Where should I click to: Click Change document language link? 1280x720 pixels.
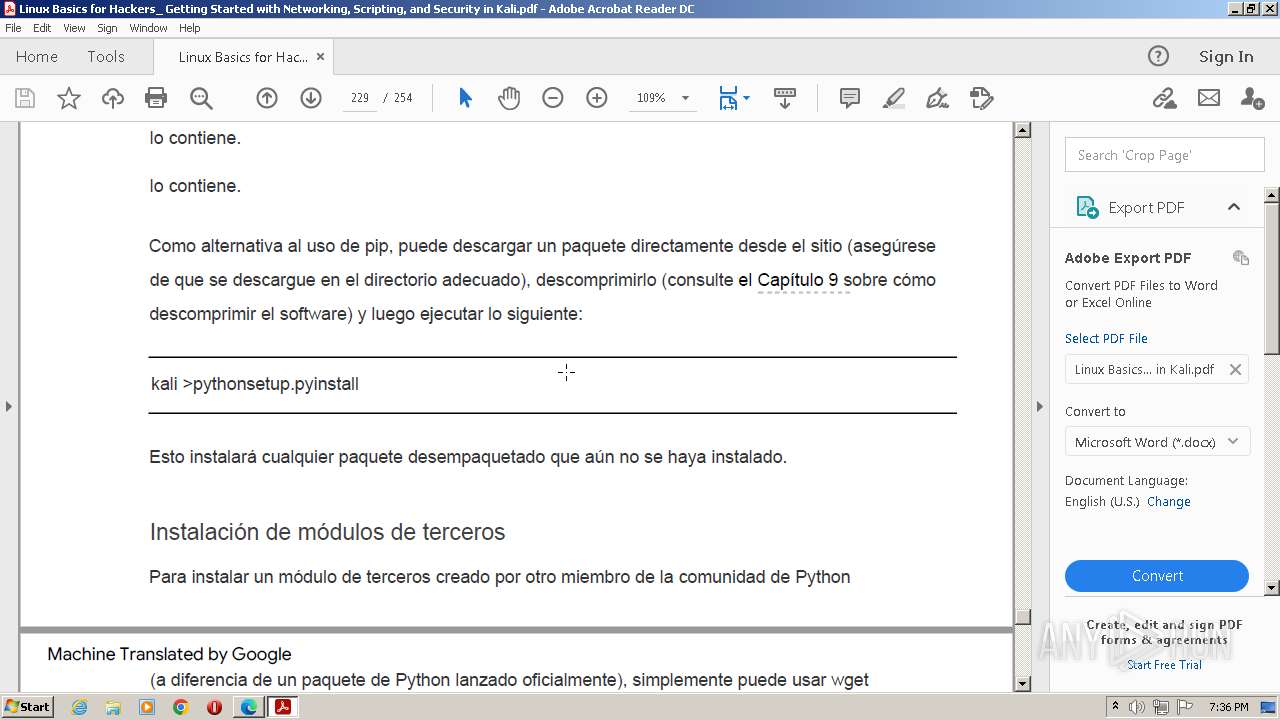point(1169,502)
